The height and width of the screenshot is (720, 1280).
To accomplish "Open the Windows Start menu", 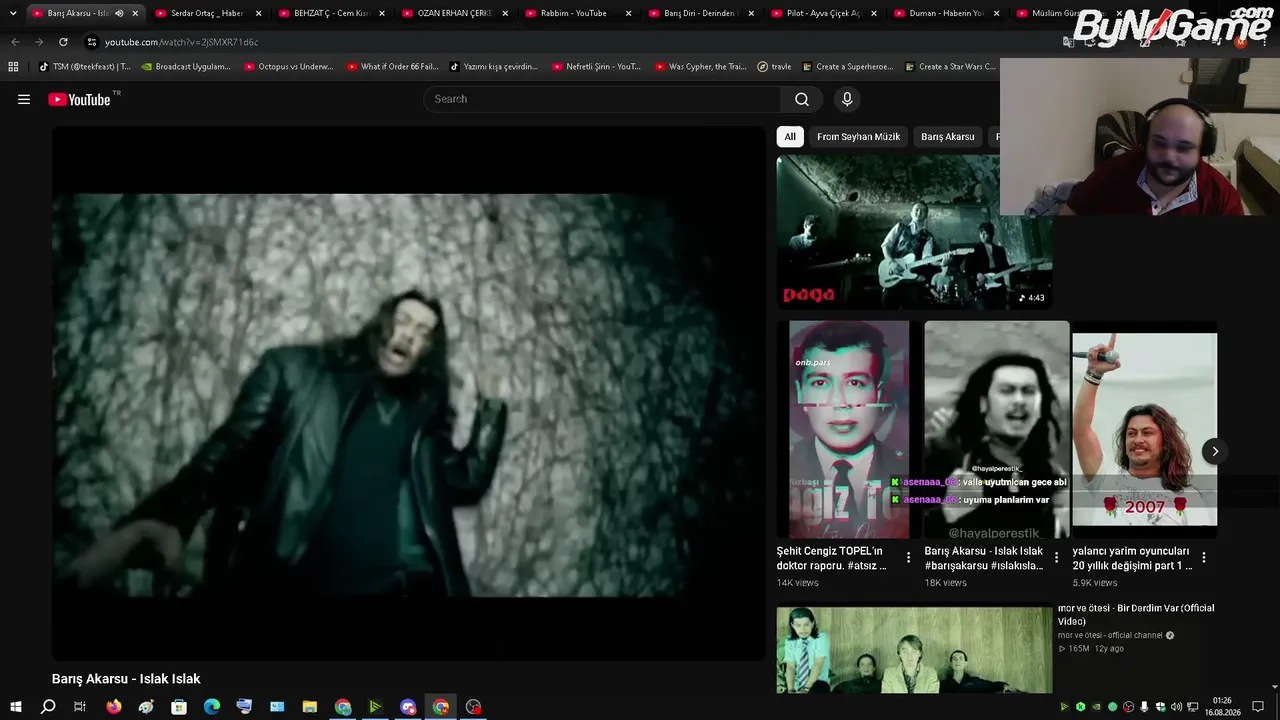I will (x=15, y=707).
